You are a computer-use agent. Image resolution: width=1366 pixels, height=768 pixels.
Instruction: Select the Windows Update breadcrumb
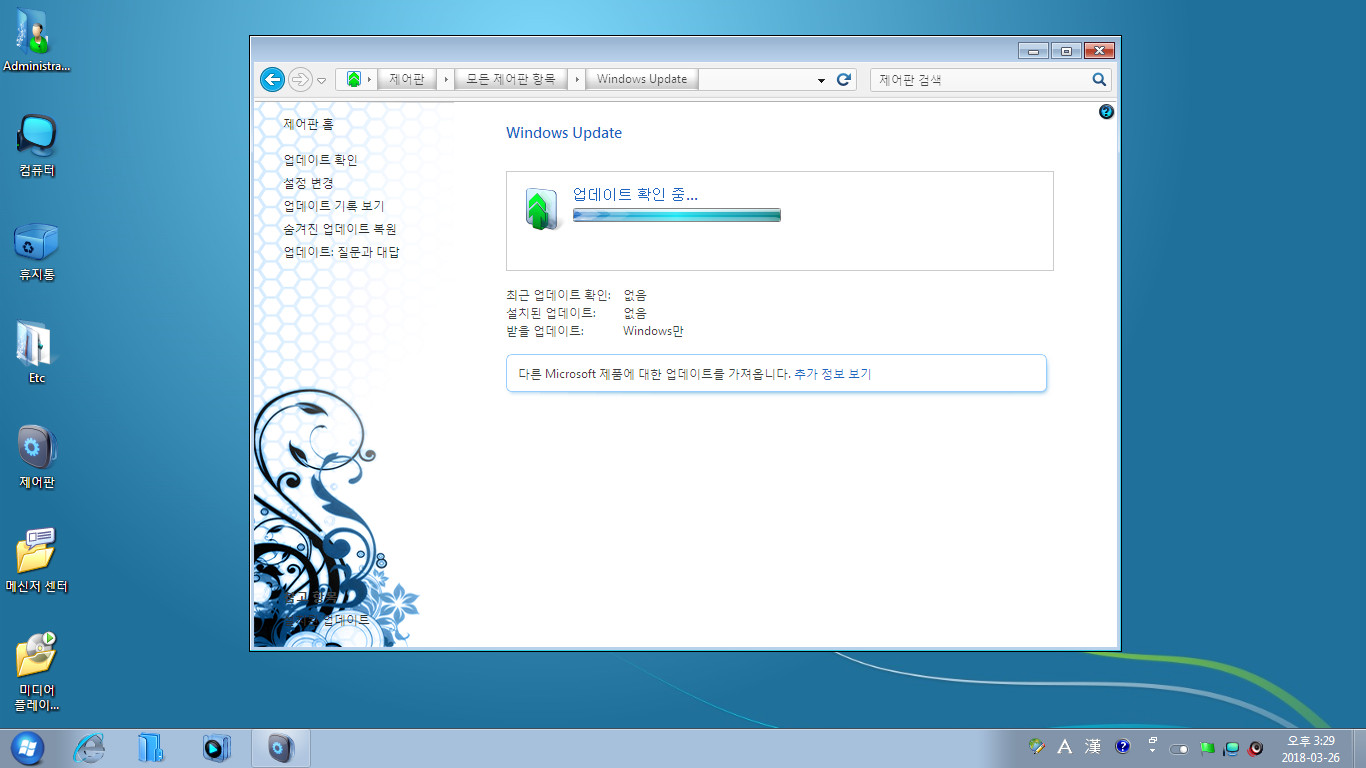[642, 79]
